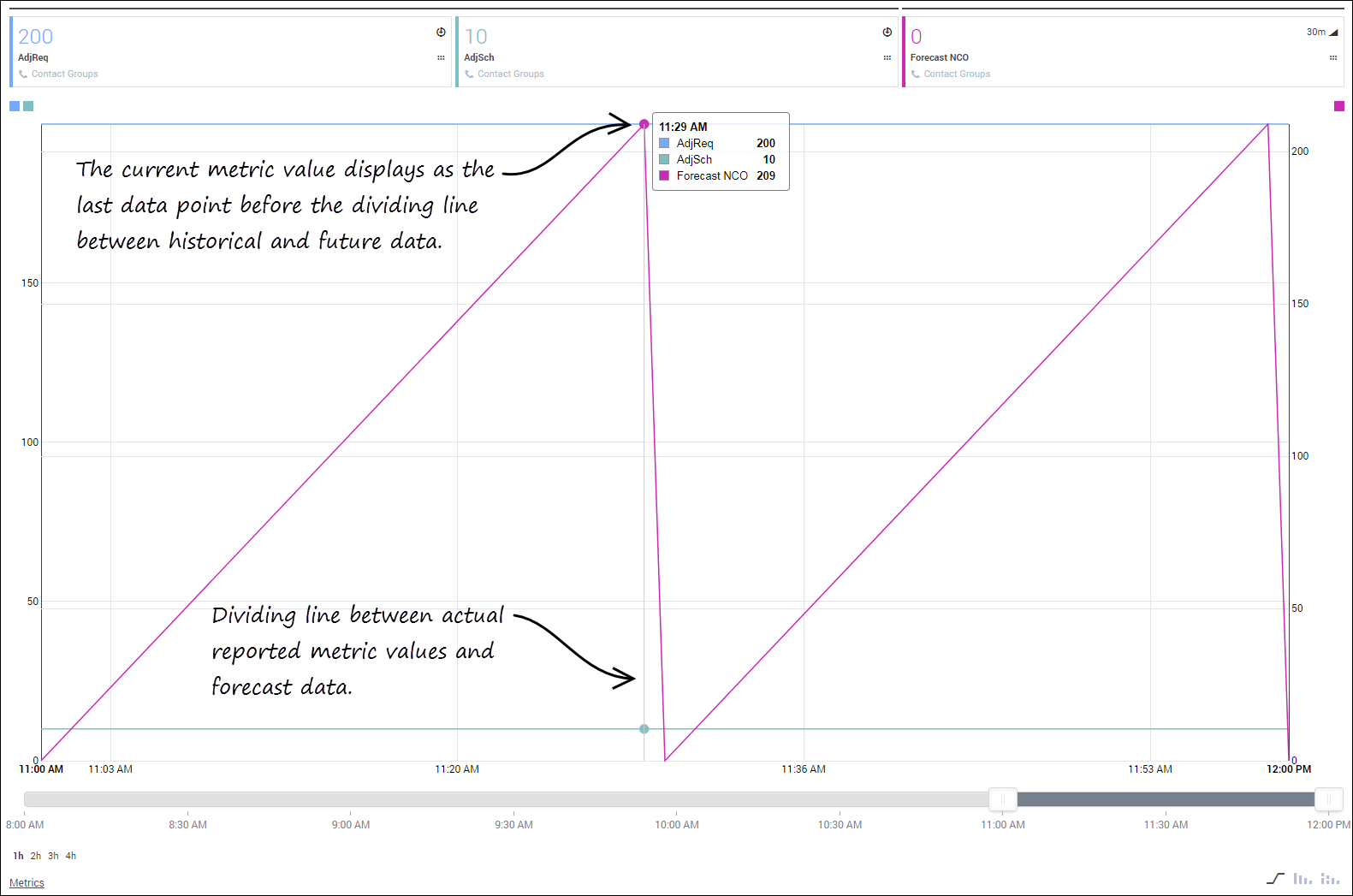Toggle the blue AdjReq legend square
The height and width of the screenshot is (896, 1353).
pyautogui.click(x=15, y=106)
